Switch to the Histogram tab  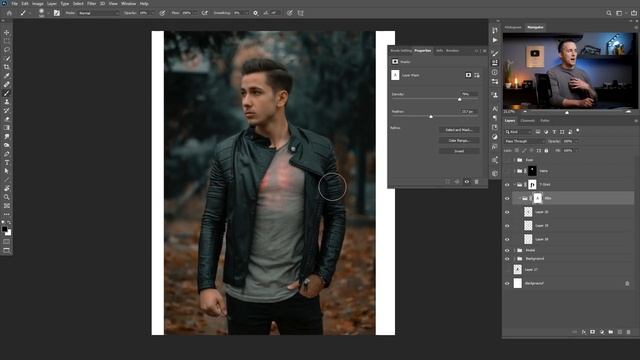point(513,27)
